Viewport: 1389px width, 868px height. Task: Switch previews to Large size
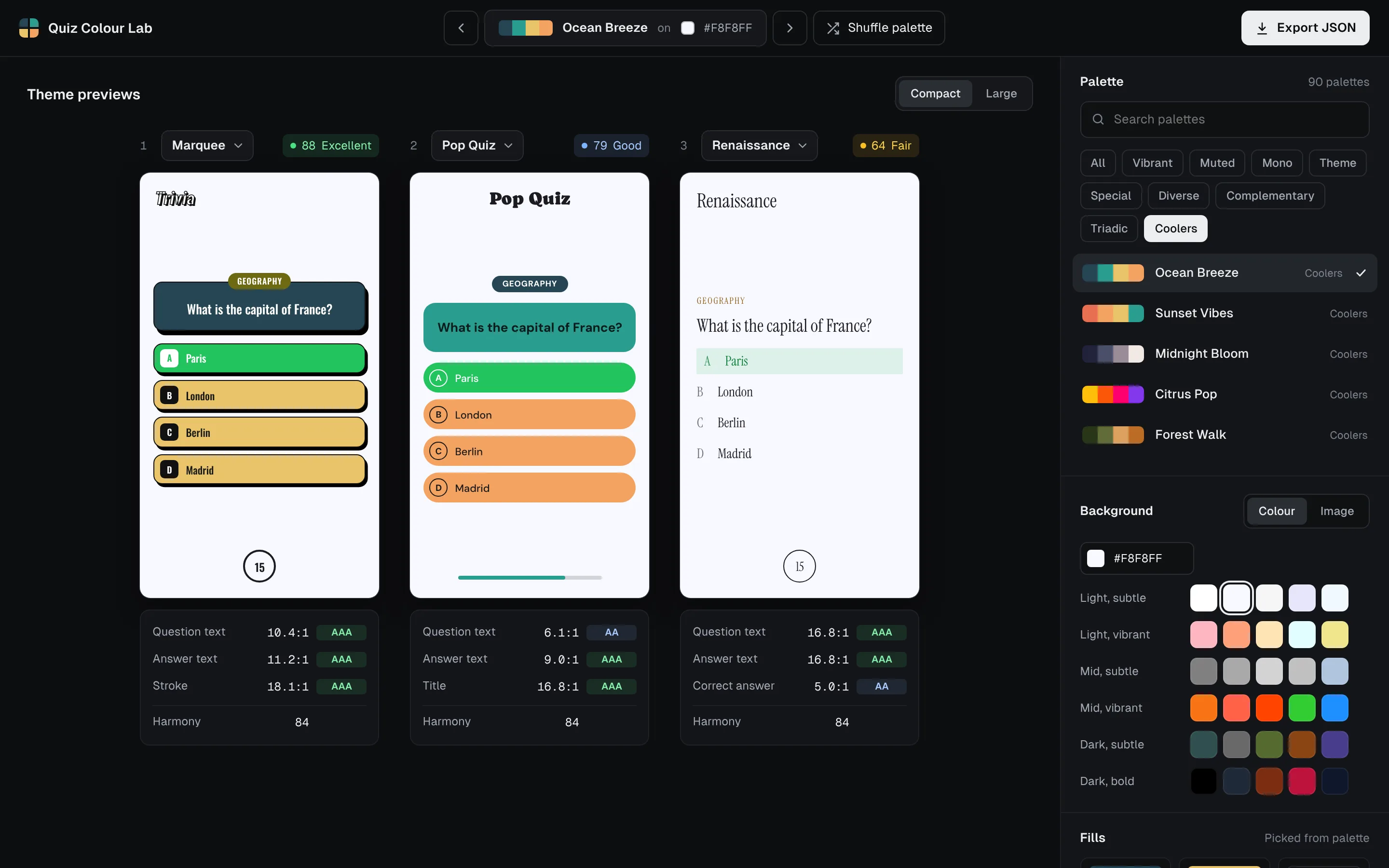pos(1001,94)
